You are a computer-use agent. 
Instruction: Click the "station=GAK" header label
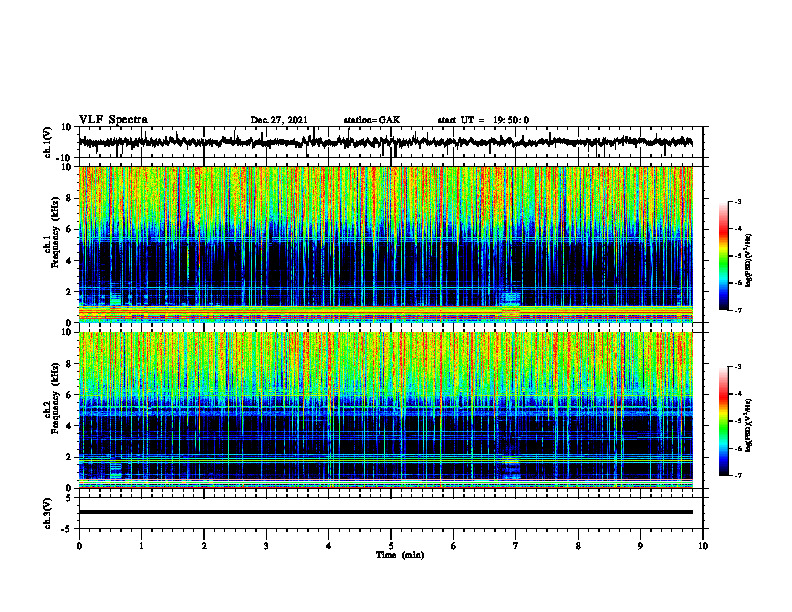click(372, 120)
